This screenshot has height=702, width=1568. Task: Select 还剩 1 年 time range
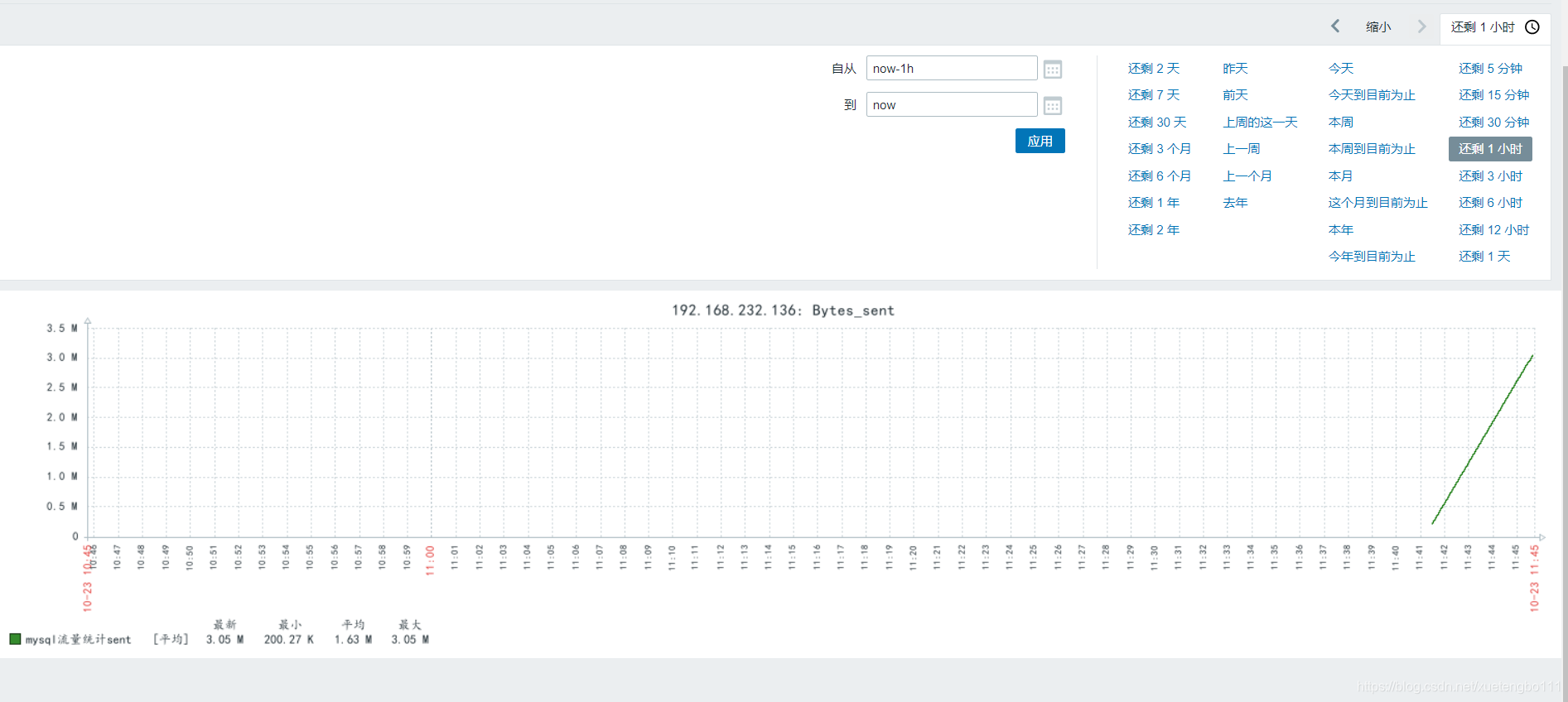click(x=1154, y=203)
